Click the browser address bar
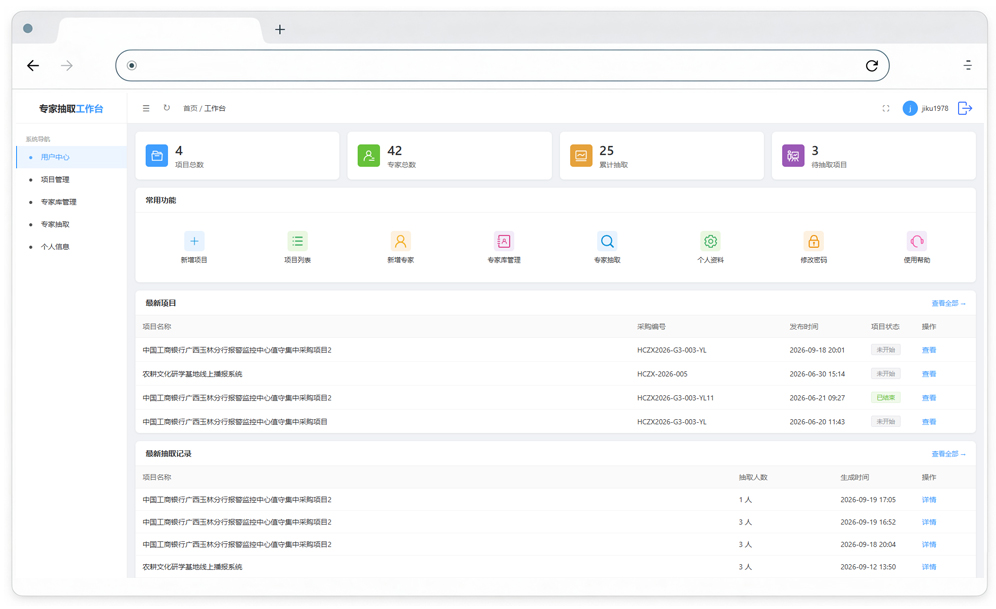The height and width of the screenshot is (609, 996). tap(502, 65)
